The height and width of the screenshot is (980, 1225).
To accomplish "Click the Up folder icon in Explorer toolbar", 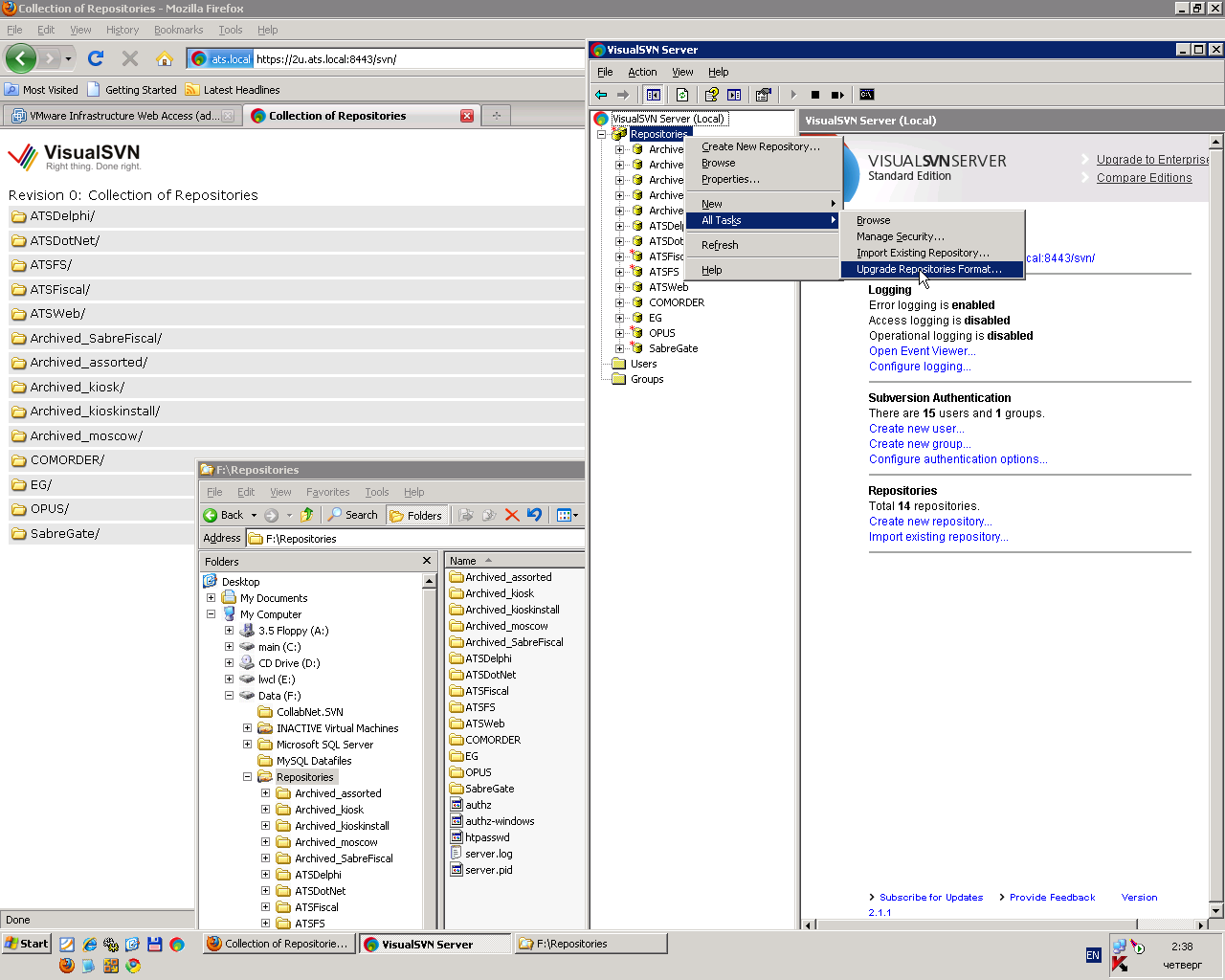I will coord(307,515).
